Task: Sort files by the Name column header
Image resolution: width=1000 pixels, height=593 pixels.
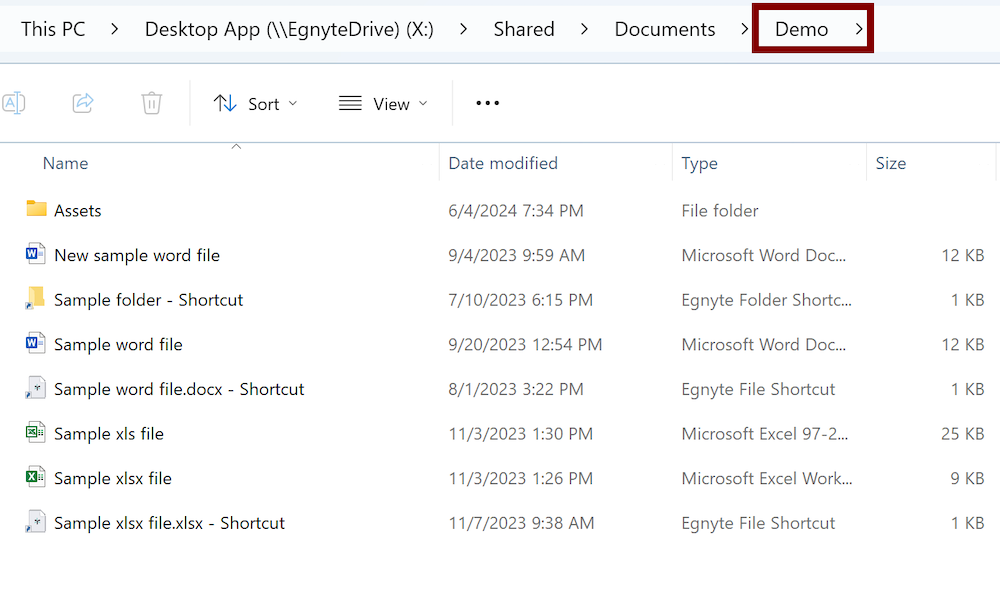Action: tap(65, 163)
